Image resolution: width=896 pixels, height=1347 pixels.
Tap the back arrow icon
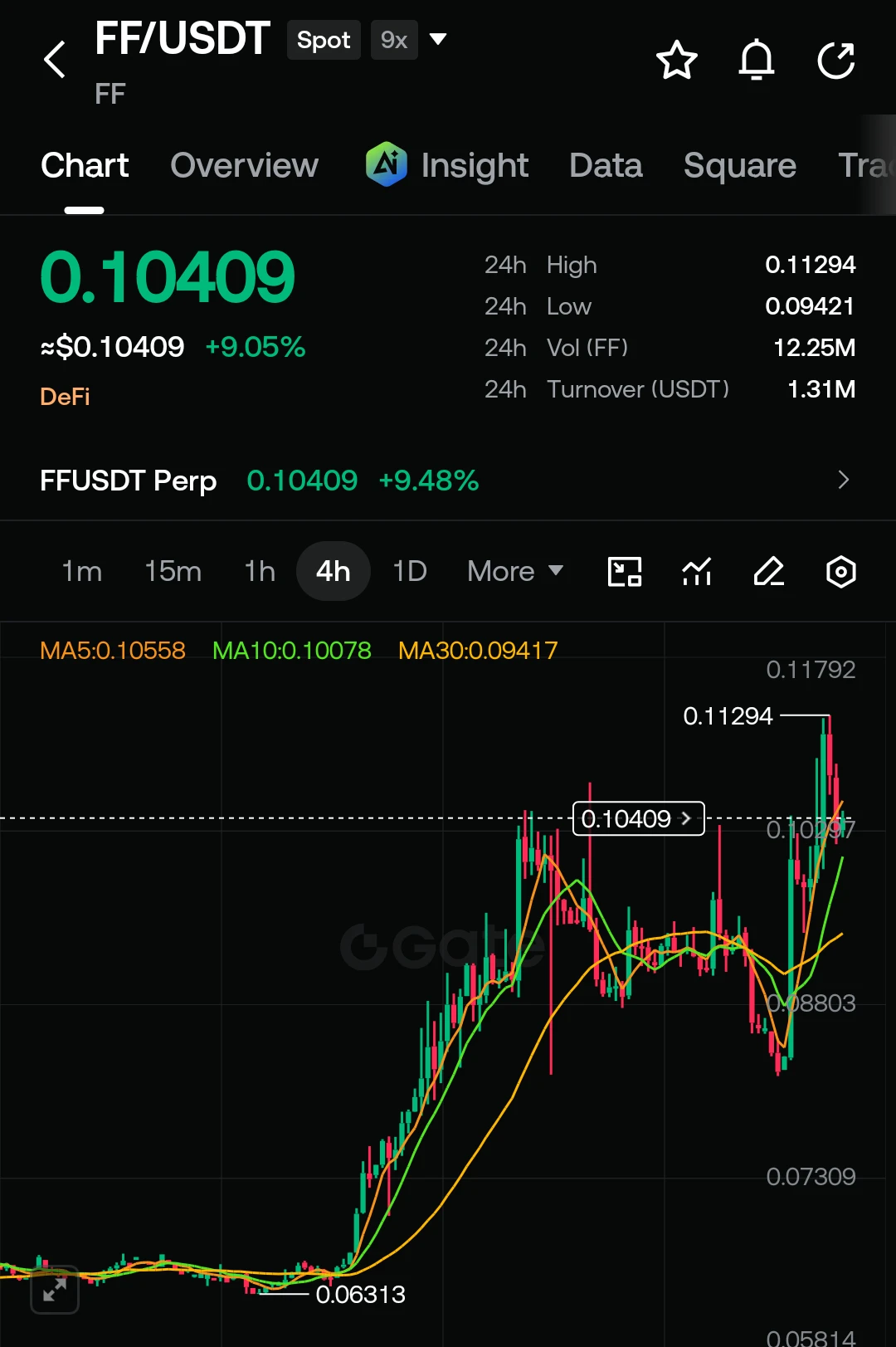coord(55,60)
